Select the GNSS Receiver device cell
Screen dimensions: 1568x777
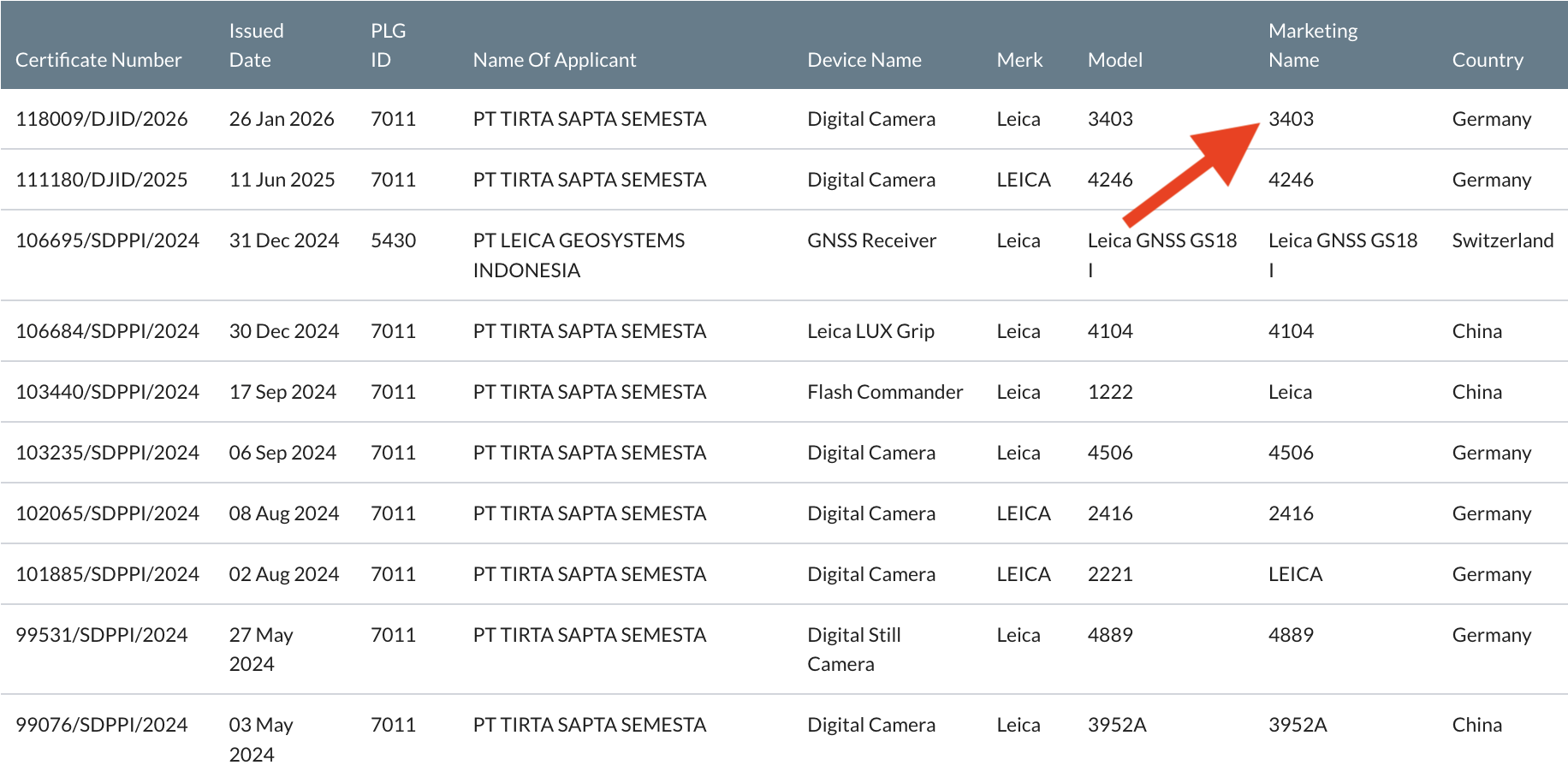871,240
